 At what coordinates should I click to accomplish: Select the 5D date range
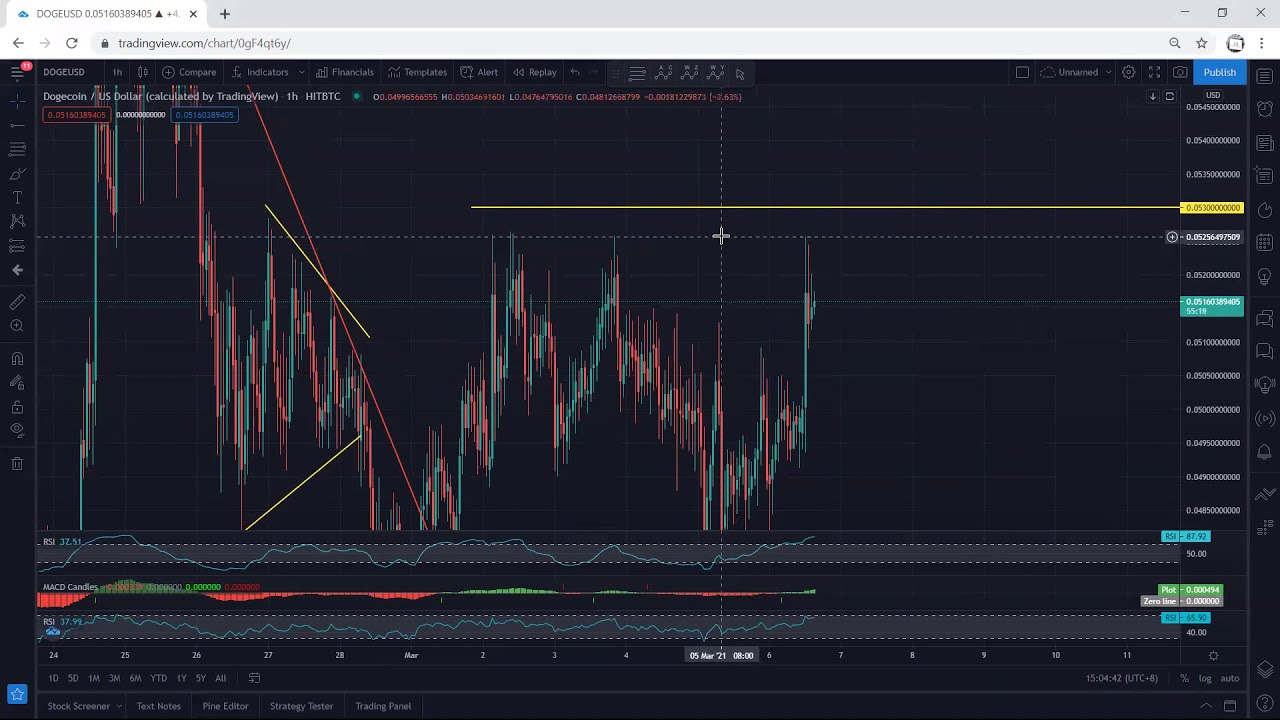coord(73,678)
